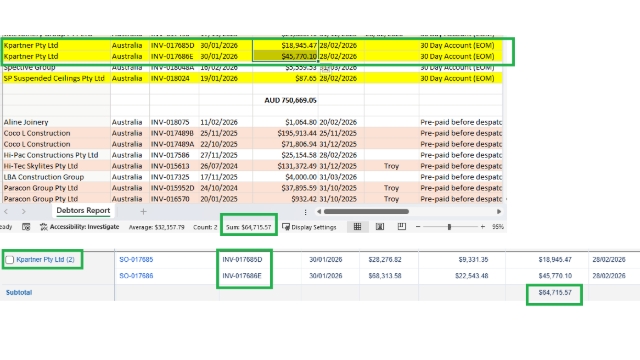
Task: Click horizontal scrollbar left arrow
Action: 319,211
